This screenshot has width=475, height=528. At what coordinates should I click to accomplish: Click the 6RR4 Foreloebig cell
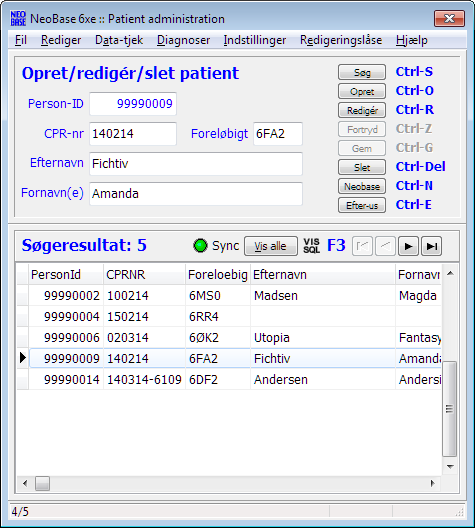(218, 316)
